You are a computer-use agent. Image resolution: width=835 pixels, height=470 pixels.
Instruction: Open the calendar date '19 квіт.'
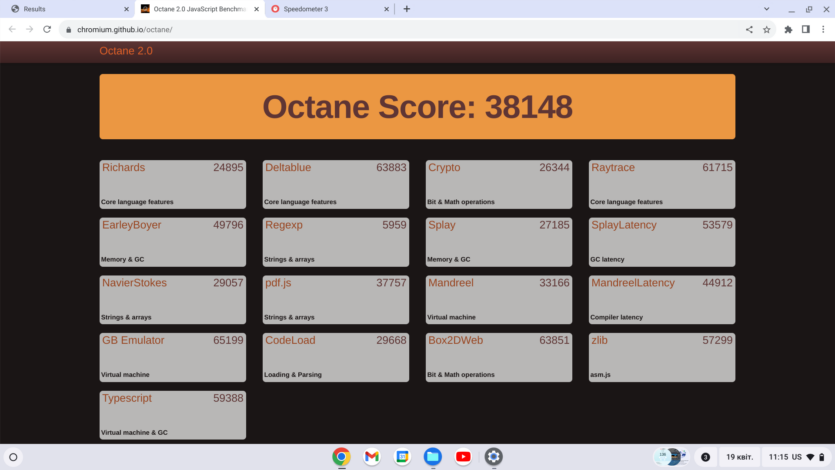pos(740,457)
